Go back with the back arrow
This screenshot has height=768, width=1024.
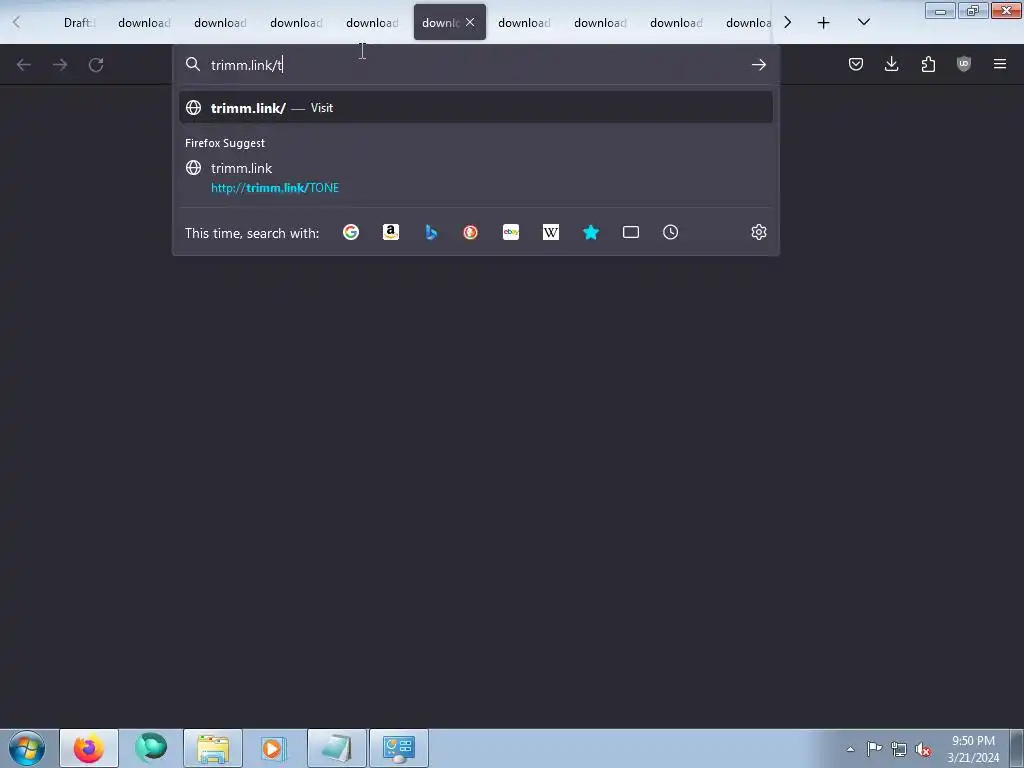(24, 65)
